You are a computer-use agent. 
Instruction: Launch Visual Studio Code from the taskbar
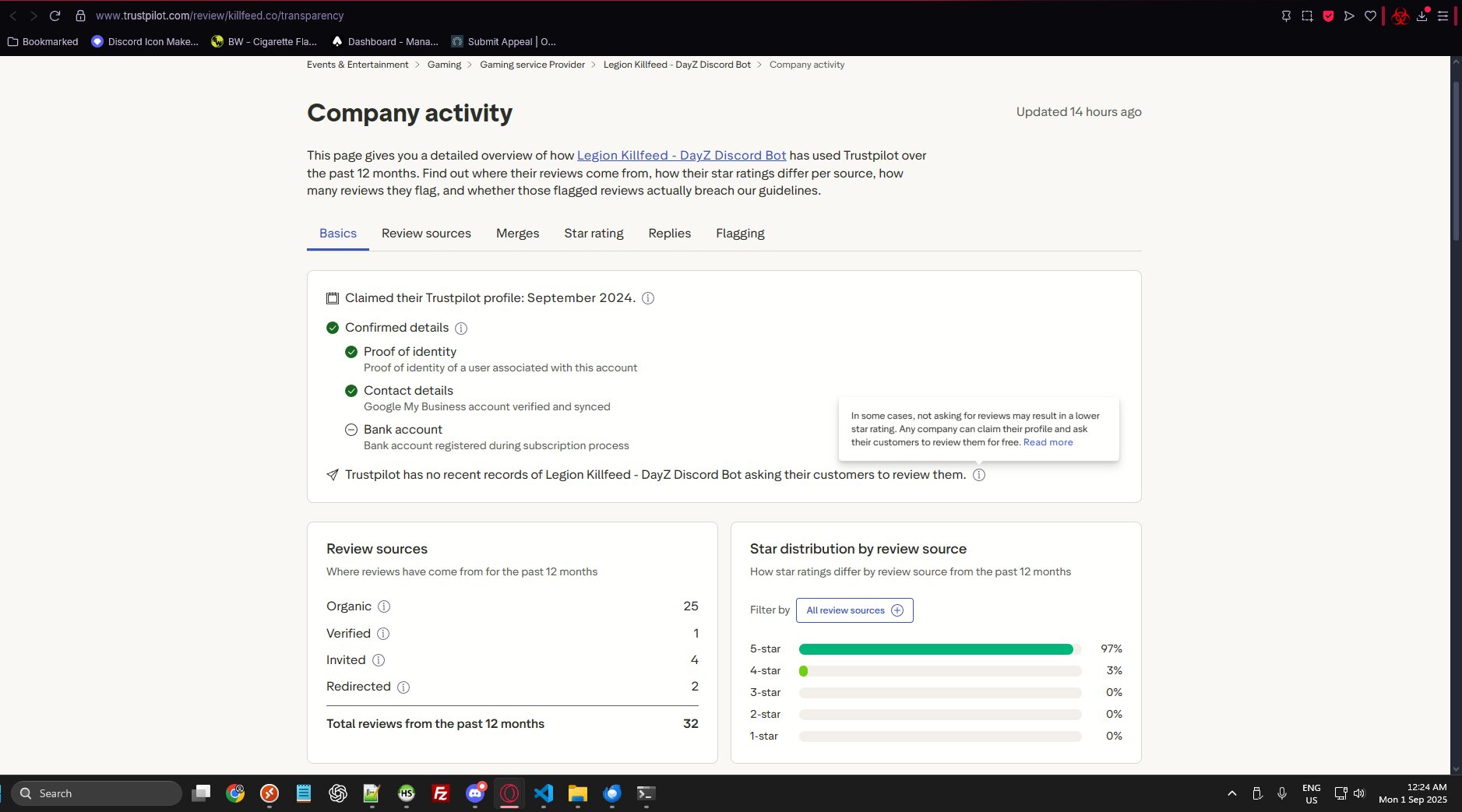tap(544, 793)
